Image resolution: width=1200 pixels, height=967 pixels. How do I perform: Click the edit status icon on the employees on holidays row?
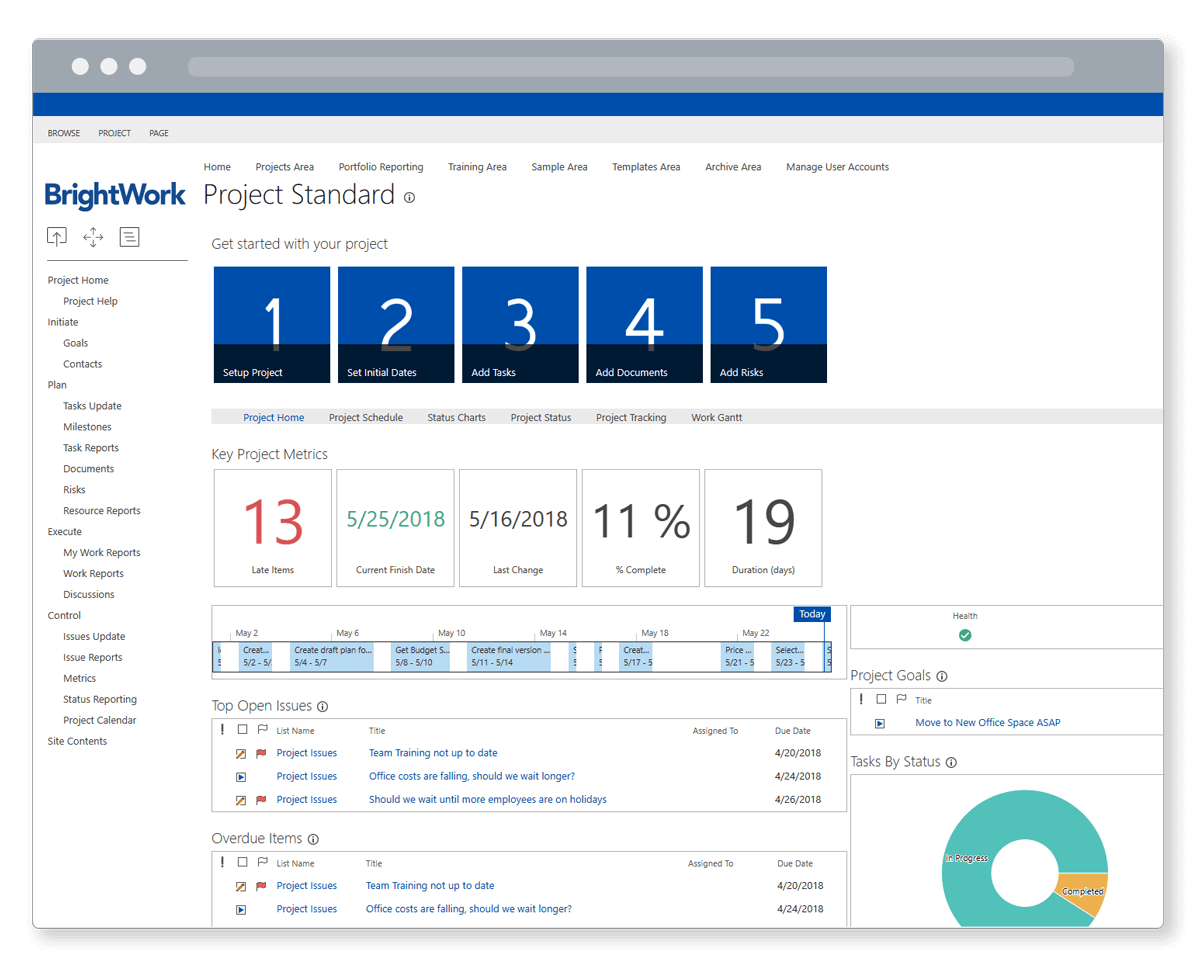(241, 800)
